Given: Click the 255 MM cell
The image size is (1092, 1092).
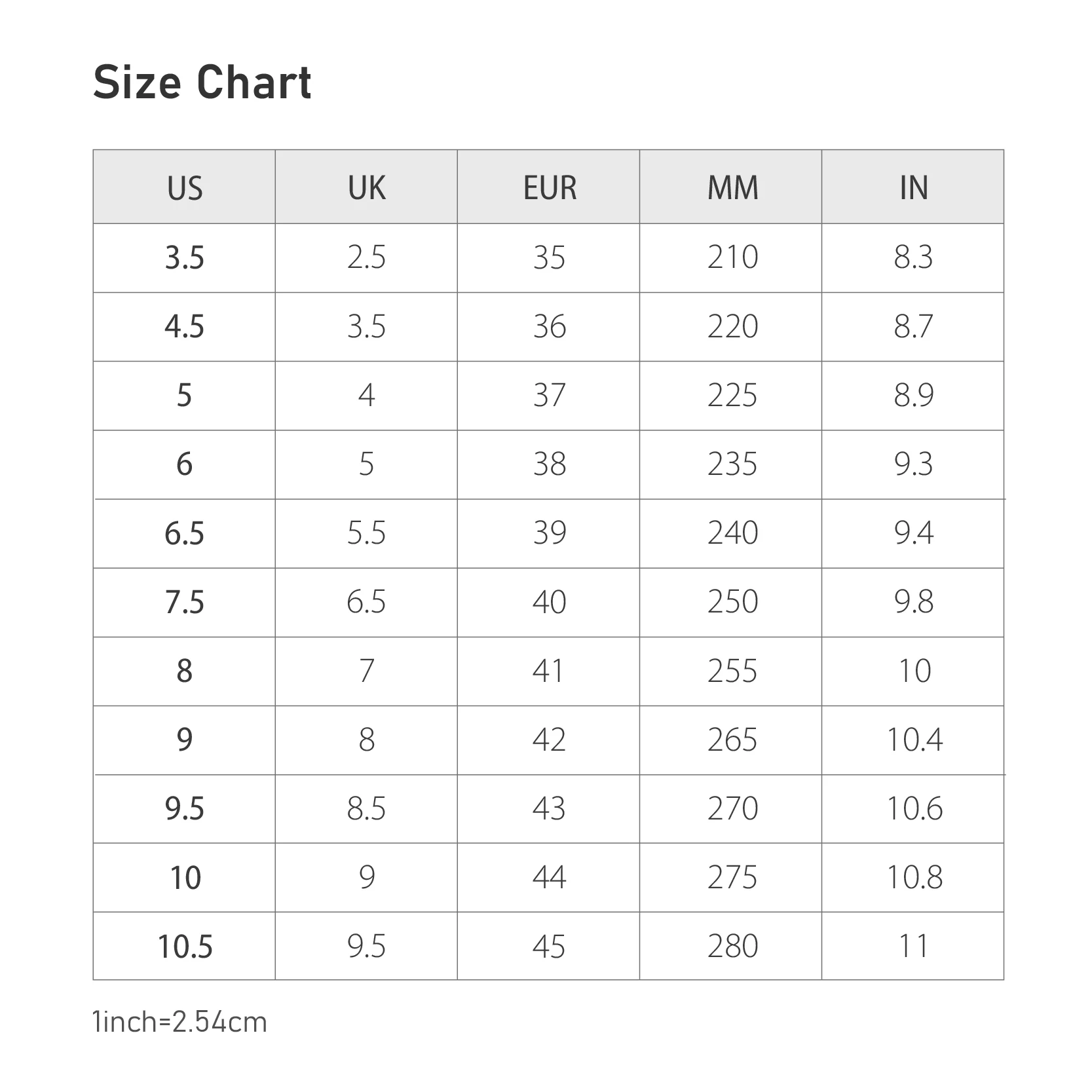Looking at the screenshot, I should pos(732,671).
